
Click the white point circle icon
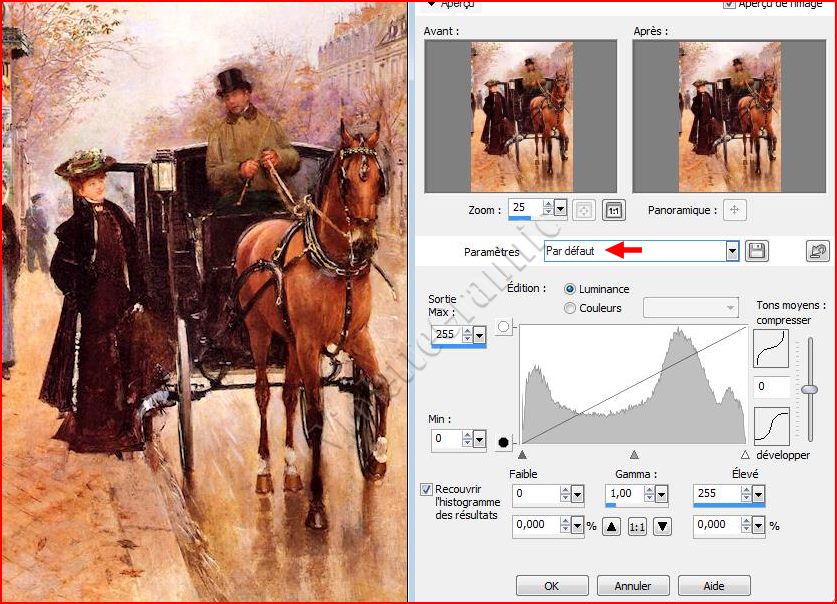tap(505, 328)
